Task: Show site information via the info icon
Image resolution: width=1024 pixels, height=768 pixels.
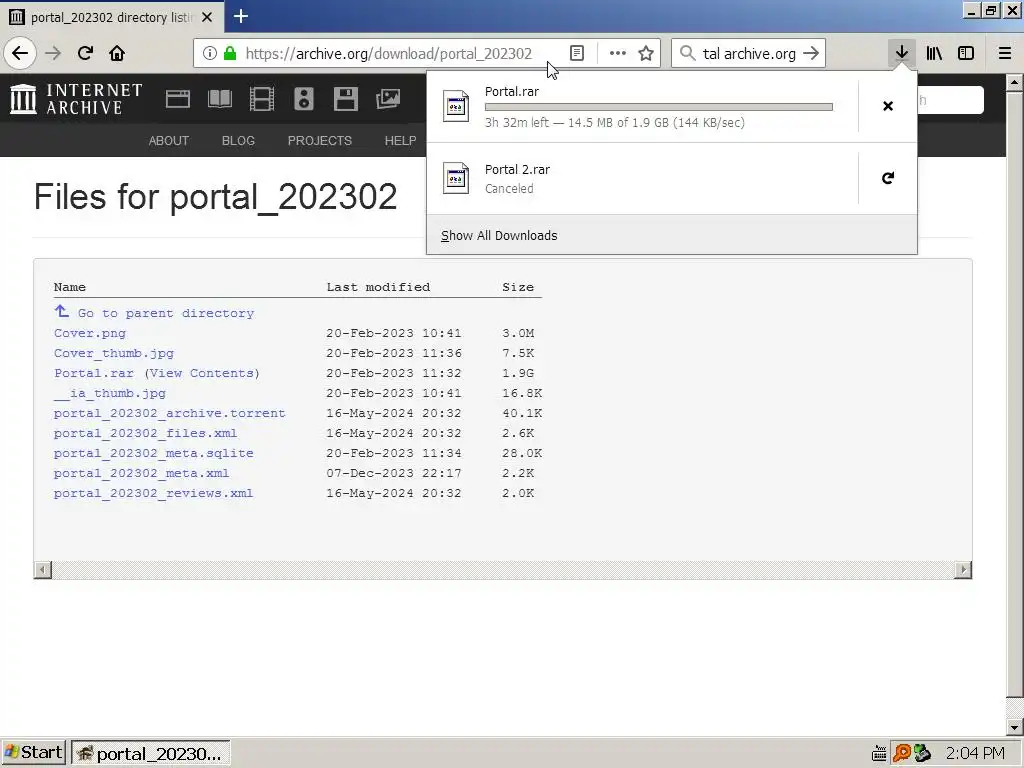Action: [x=210, y=53]
